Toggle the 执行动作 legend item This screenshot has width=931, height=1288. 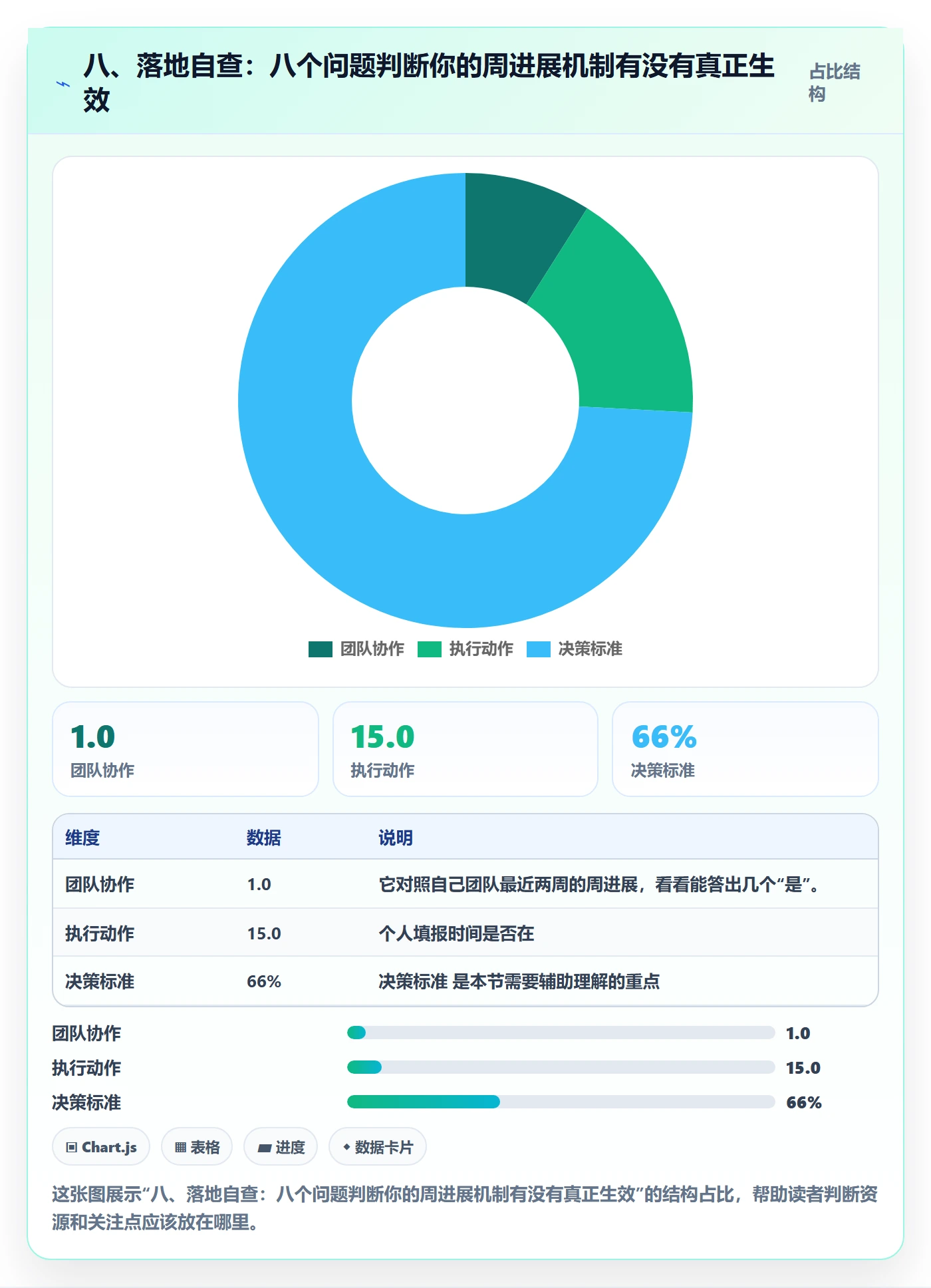pyautogui.click(x=465, y=649)
